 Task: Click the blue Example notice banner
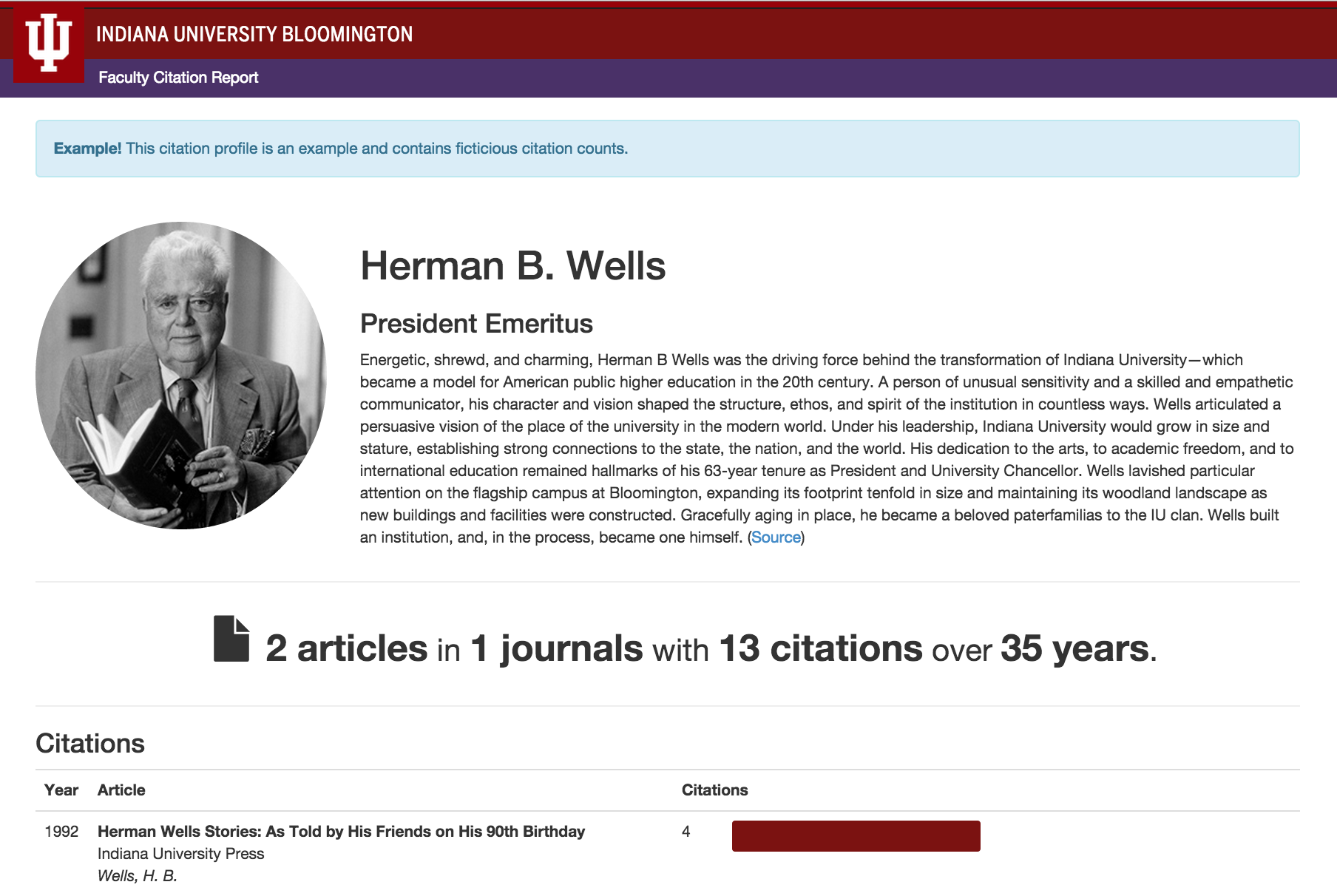[x=667, y=149]
